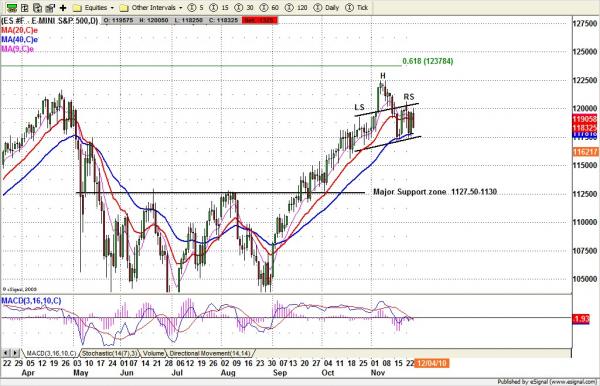Click the Sep month label on the time axis
Viewport: 600px width, 386px height.
pyautogui.click(x=280, y=373)
